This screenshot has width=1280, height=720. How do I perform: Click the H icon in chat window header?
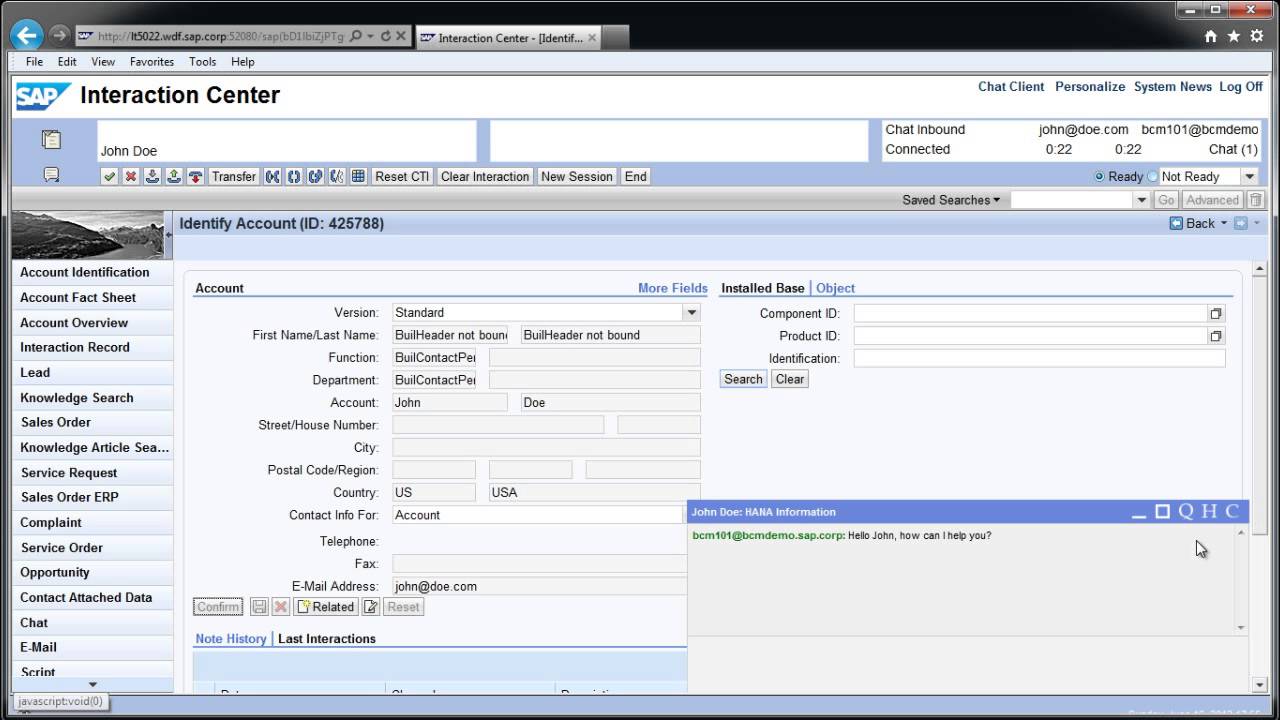click(1210, 511)
